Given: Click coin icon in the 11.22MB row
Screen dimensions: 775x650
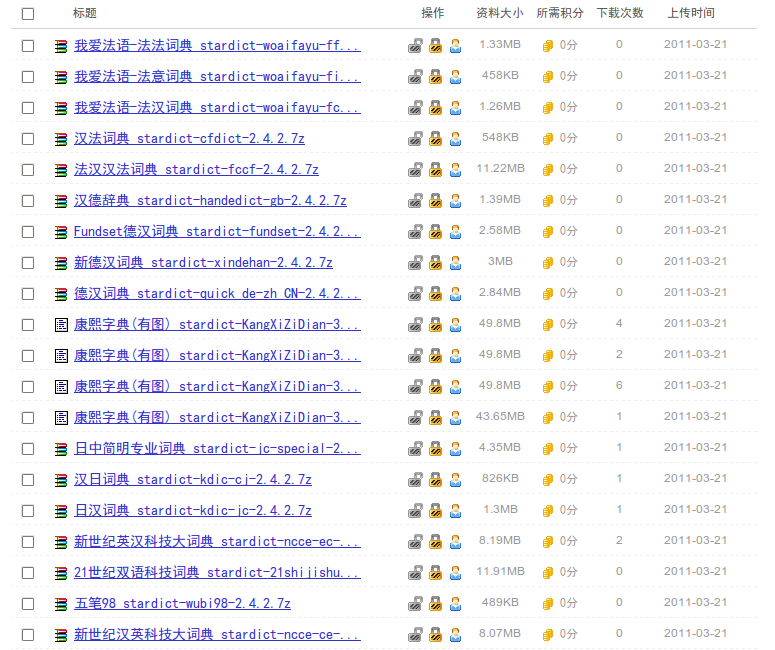Looking at the screenshot, I should pos(548,170).
